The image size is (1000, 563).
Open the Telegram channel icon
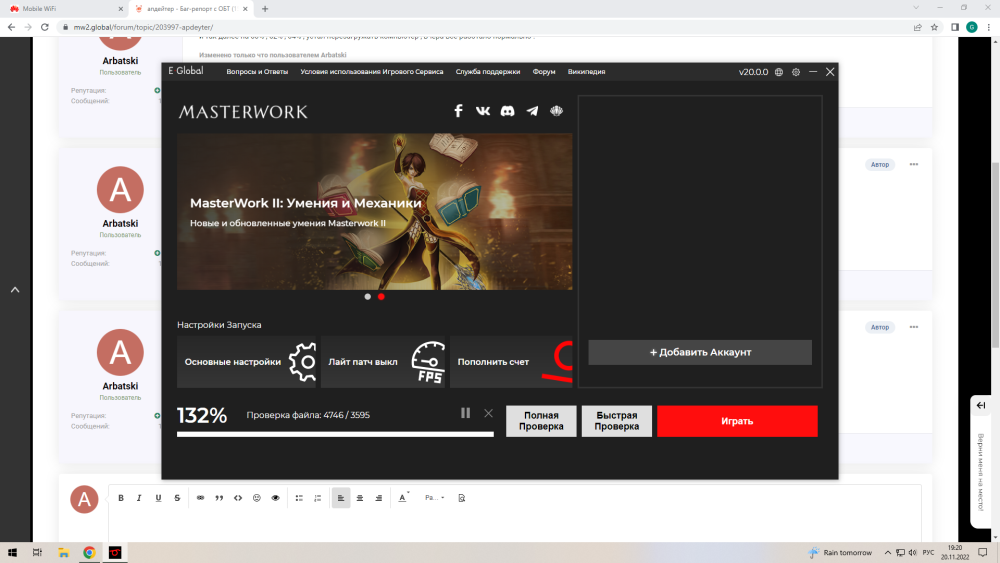[532, 111]
